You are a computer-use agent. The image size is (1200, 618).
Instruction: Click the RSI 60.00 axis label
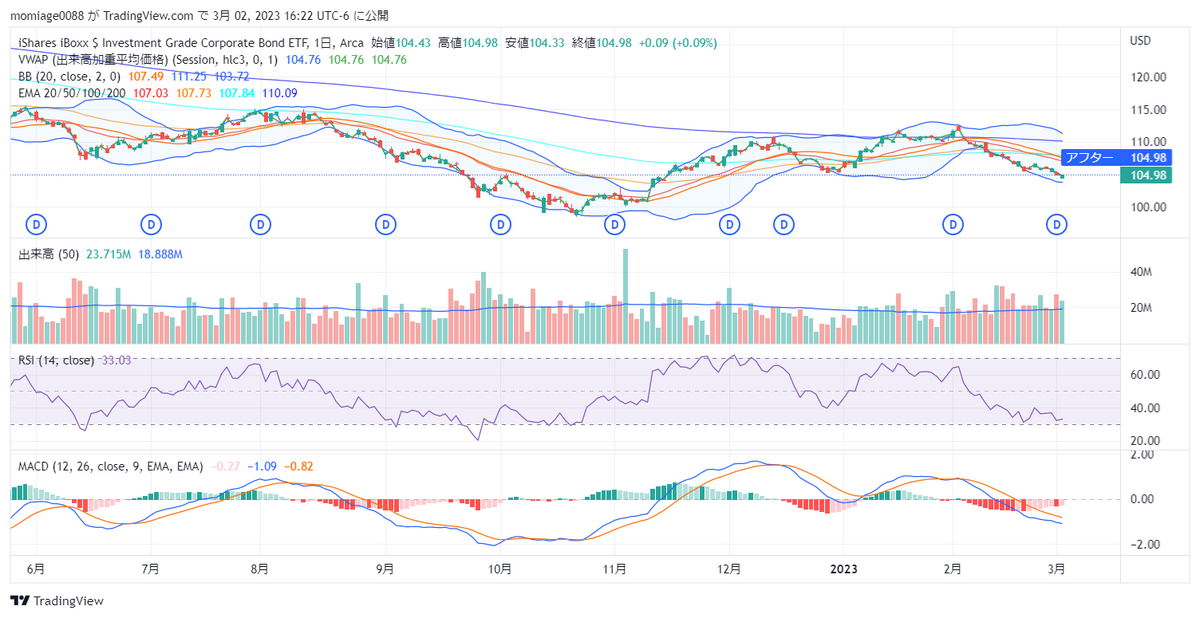tap(1143, 375)
